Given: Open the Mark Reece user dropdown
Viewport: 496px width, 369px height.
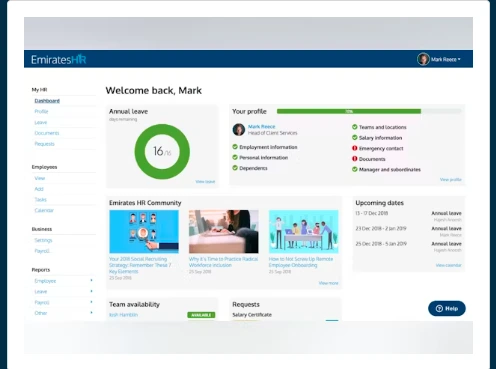Looking at the screenshot, I should pos(446,59).
